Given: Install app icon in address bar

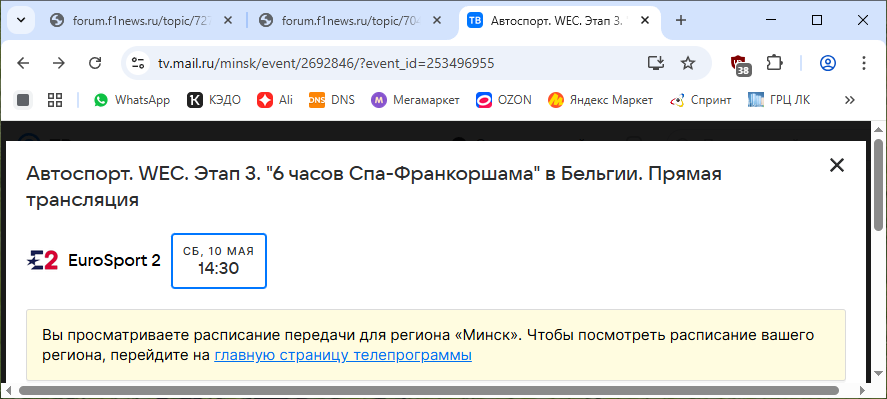Looking at the screenshot, I should (x=656, y=63).
